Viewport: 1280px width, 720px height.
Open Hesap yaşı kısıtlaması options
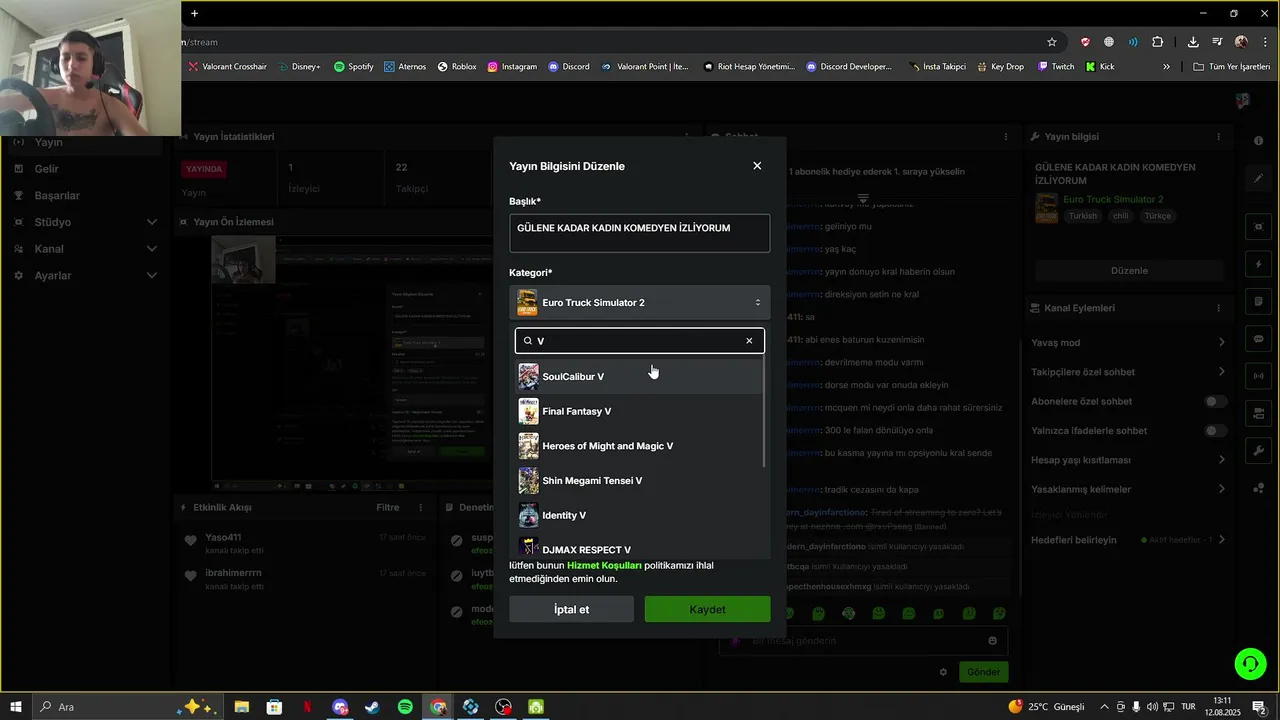point(1221,460)
